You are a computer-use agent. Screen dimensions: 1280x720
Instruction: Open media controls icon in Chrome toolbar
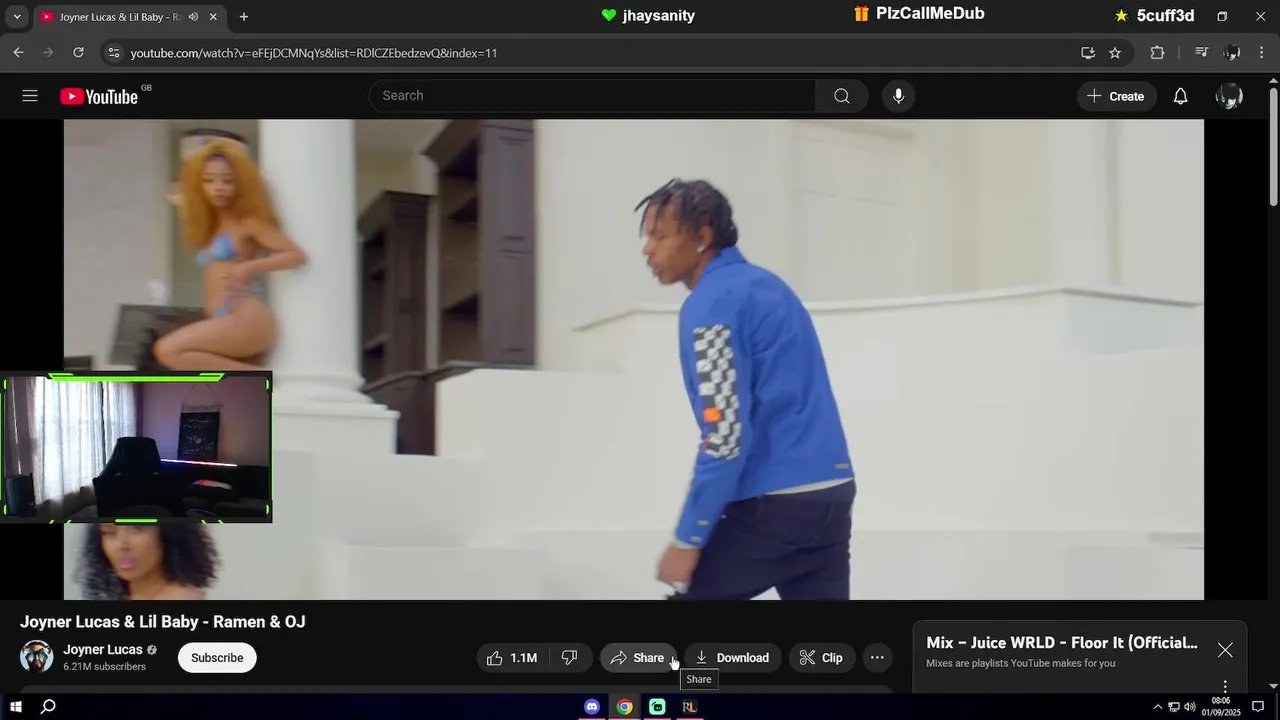point(1202,52)
